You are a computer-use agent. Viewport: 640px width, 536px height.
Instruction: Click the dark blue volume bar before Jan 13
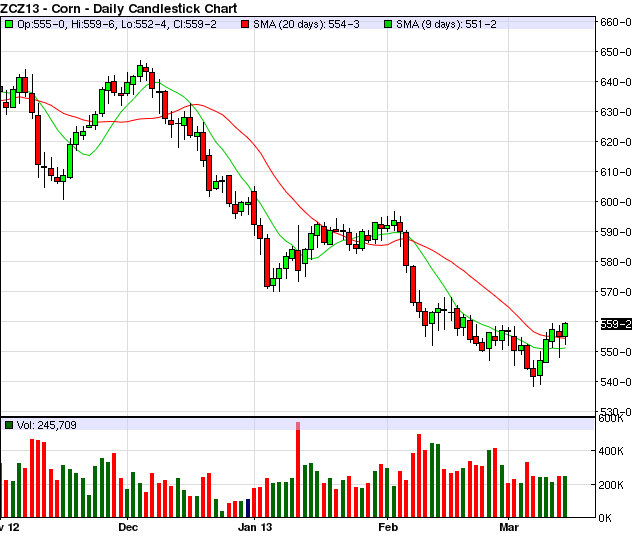[248, 508]
